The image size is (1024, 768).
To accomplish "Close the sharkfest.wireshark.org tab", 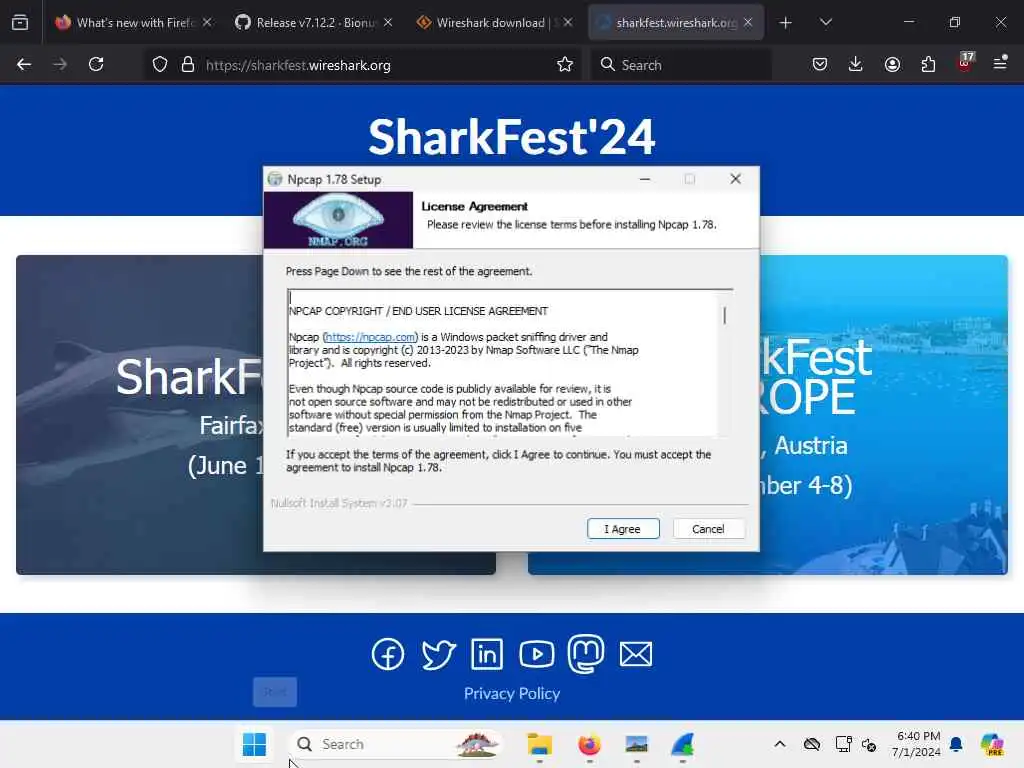I will (x=748, y=22).
